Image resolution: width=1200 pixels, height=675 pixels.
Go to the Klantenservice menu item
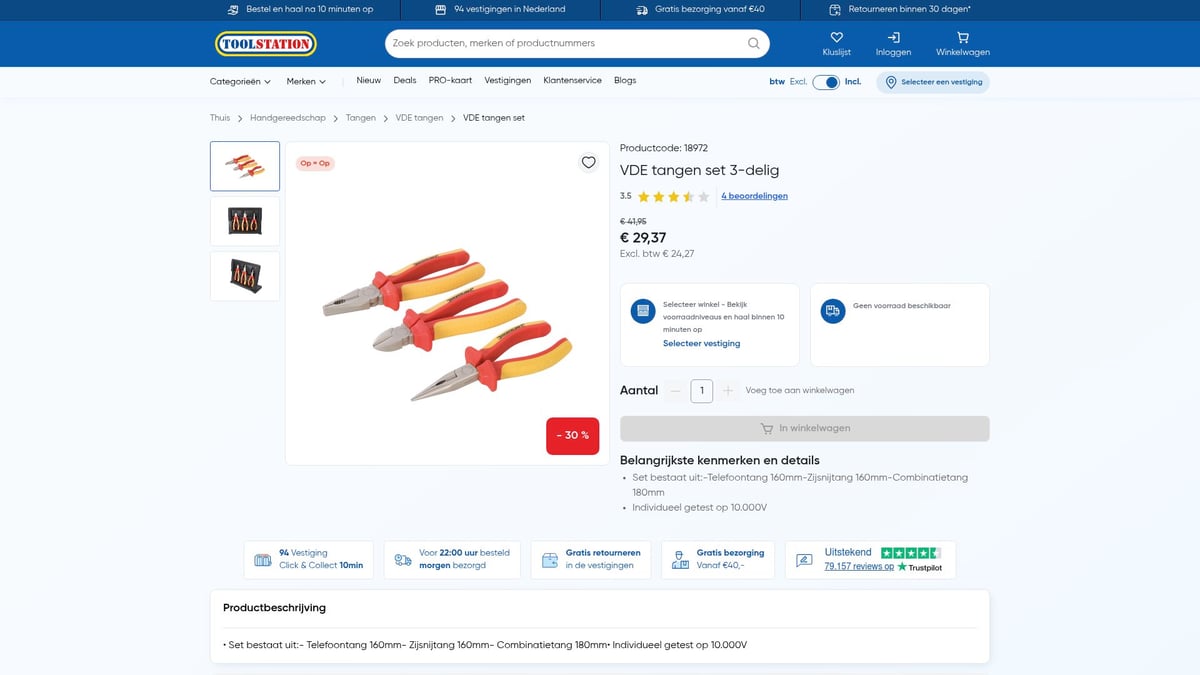(x=572, y=81)
